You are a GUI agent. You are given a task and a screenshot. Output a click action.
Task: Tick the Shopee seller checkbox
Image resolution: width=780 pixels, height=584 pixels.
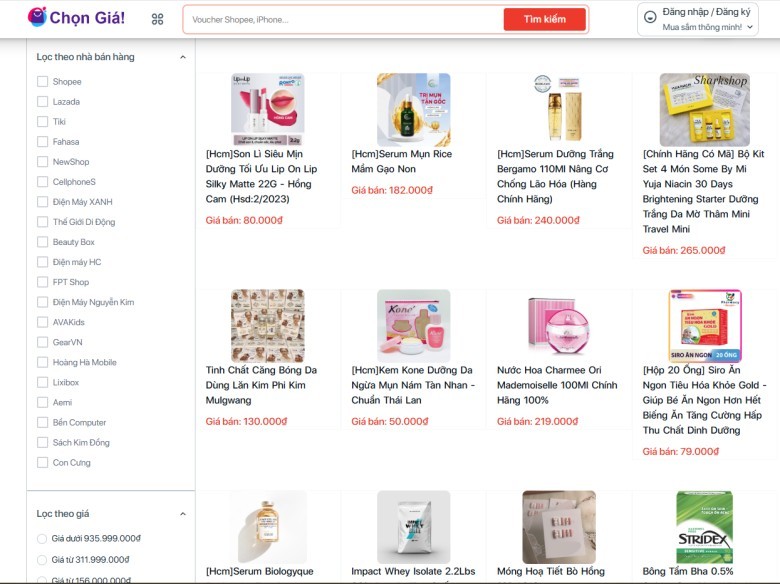(x=42, y=82)
